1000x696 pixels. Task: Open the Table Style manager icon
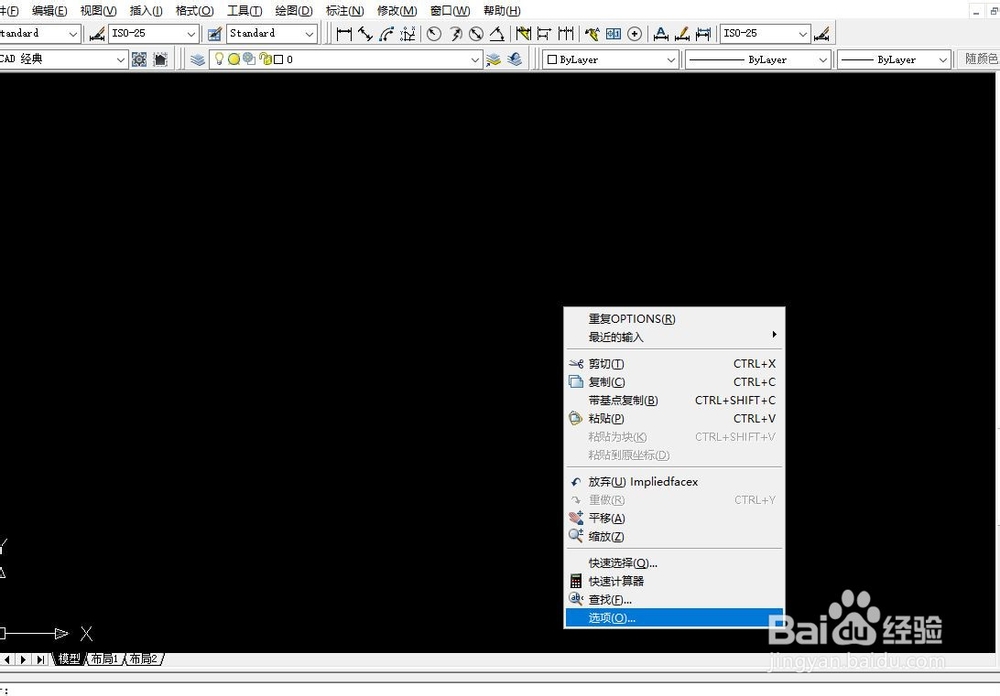coord(215,33)
